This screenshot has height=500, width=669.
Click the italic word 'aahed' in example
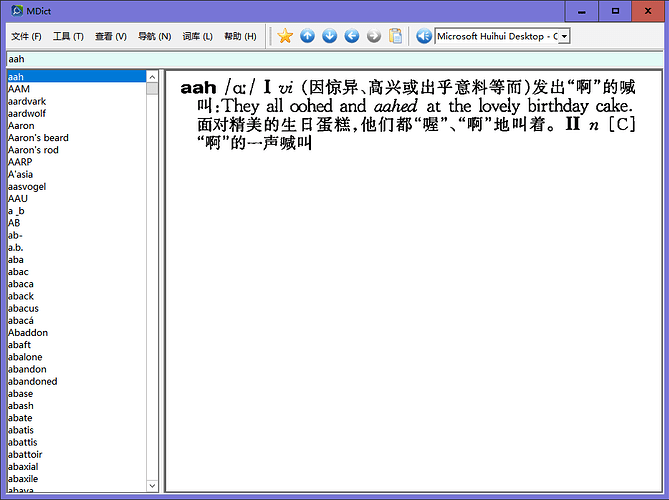tap(395, 106)
